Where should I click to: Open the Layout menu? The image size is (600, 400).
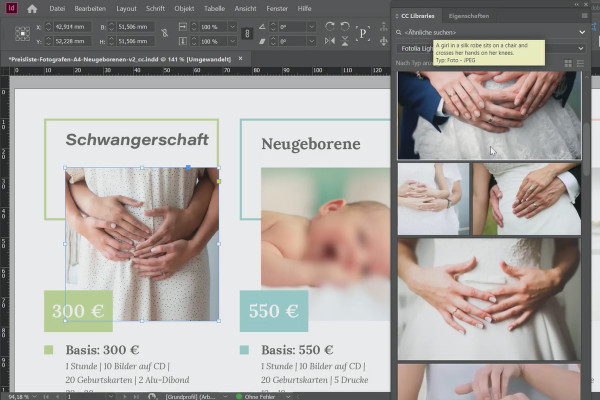[x=126, y=8]
